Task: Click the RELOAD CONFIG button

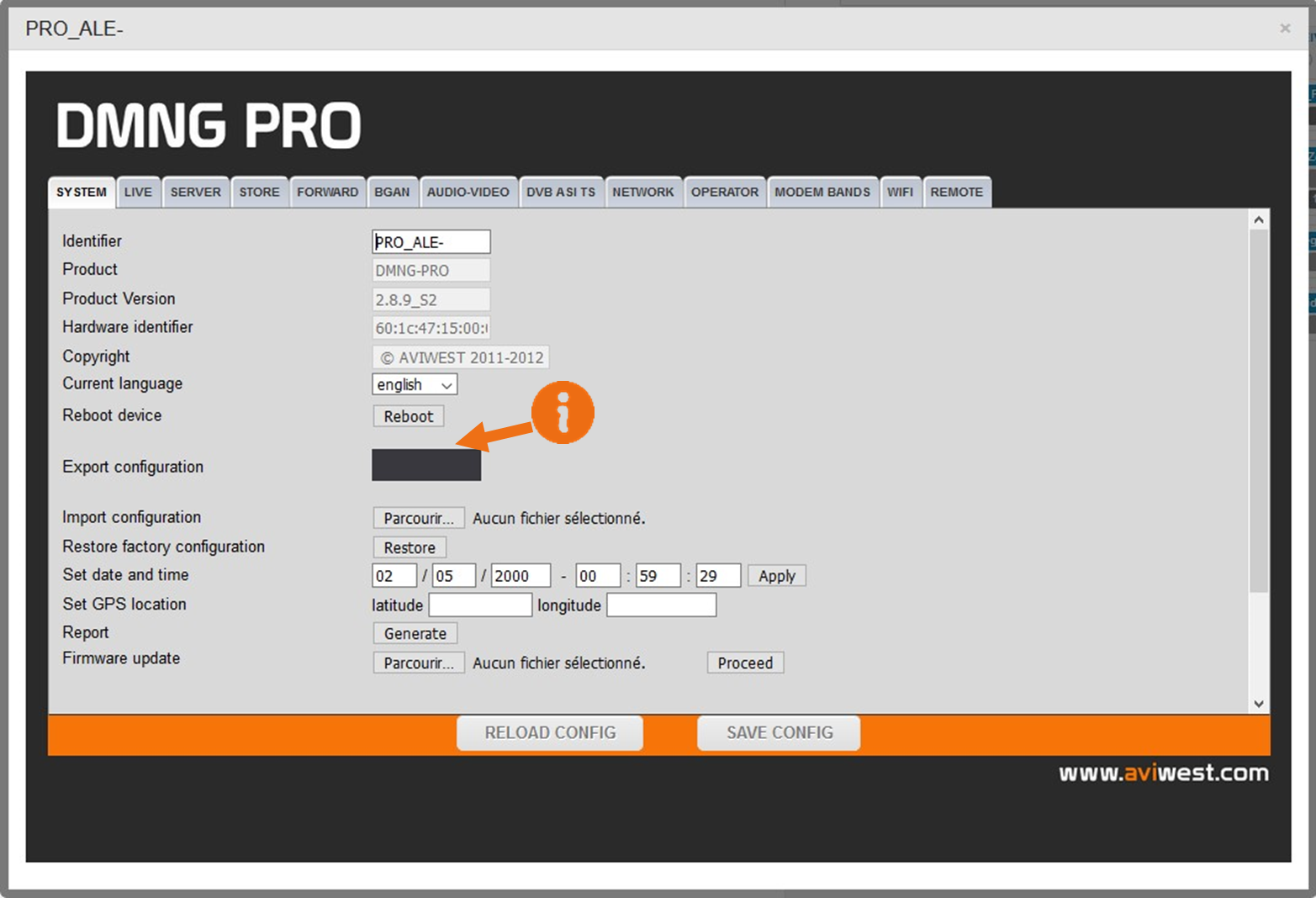Action: (550, 732)
